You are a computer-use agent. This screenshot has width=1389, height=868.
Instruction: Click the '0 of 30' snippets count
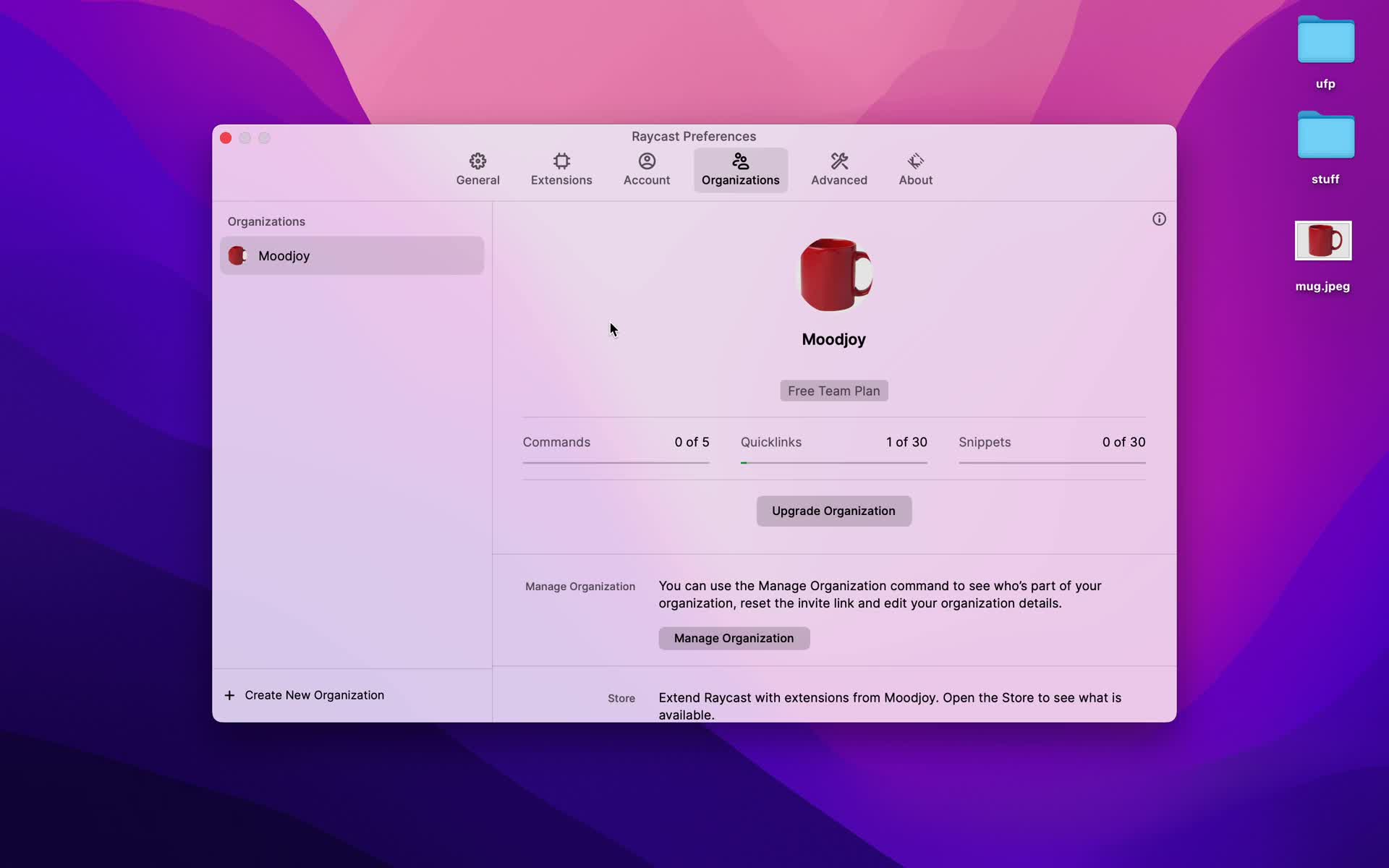[x=1123, y=442]
